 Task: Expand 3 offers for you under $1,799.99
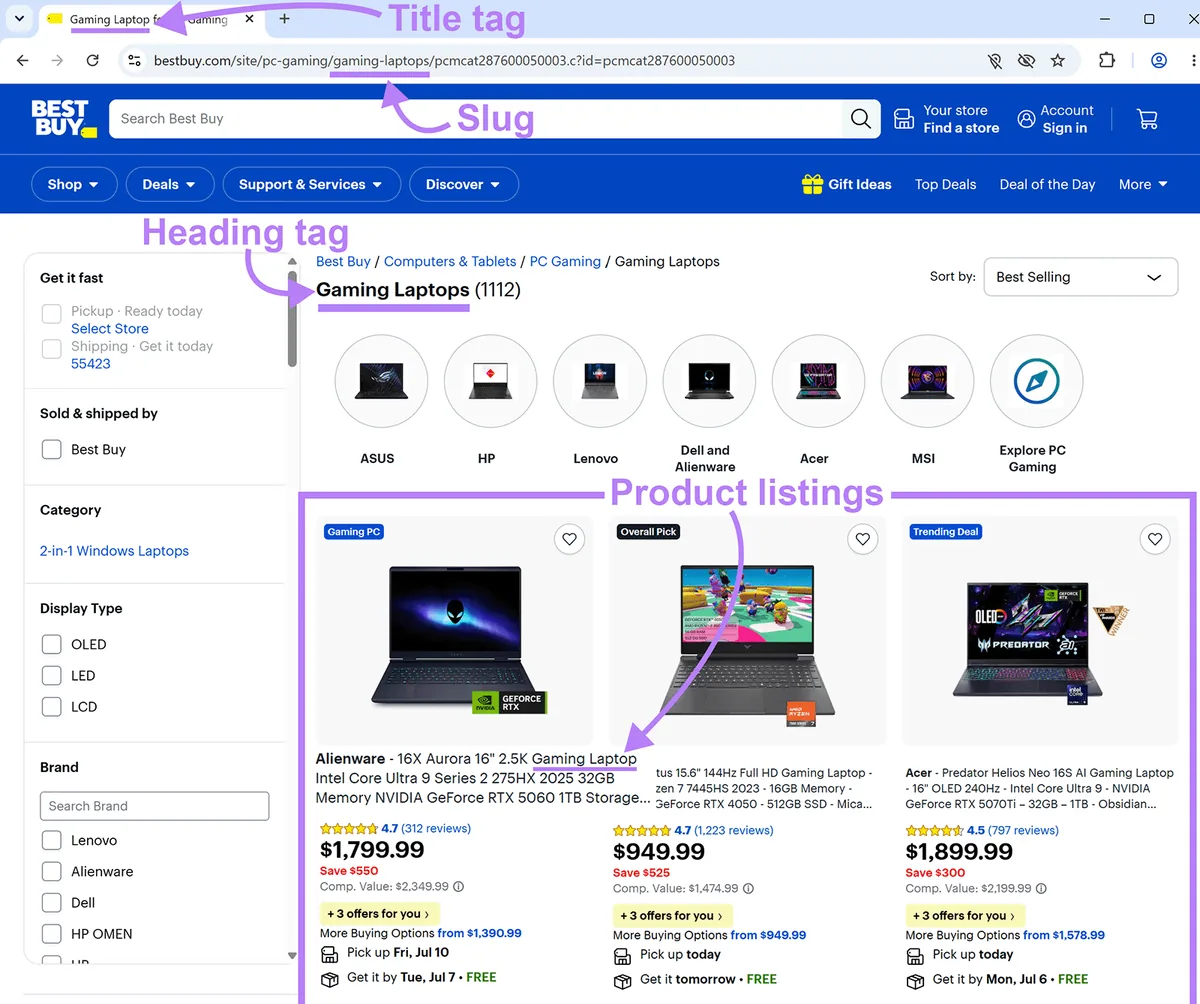[x=379, y=913]
